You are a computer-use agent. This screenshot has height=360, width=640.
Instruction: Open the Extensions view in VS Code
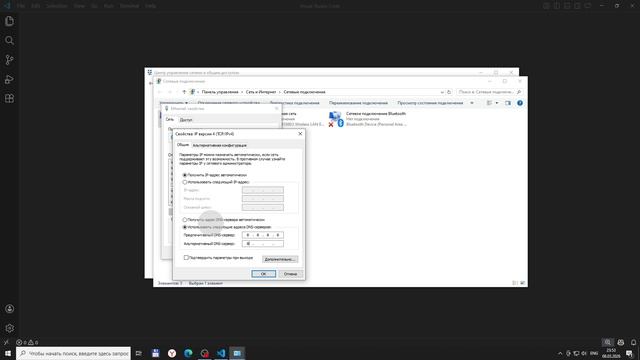coord(9,98)
